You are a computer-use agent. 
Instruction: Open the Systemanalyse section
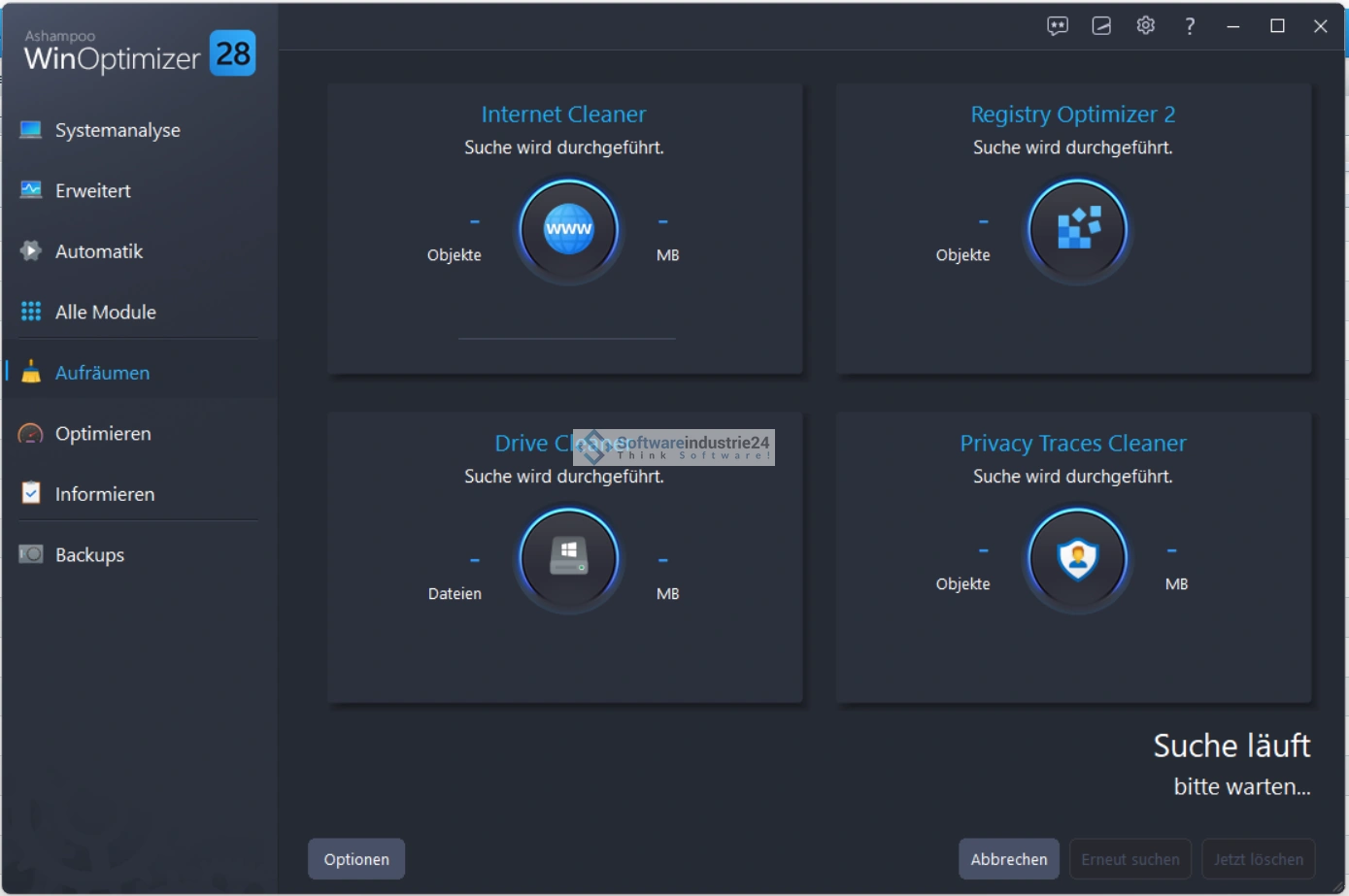pyautogui.click(x=118, y=130)
